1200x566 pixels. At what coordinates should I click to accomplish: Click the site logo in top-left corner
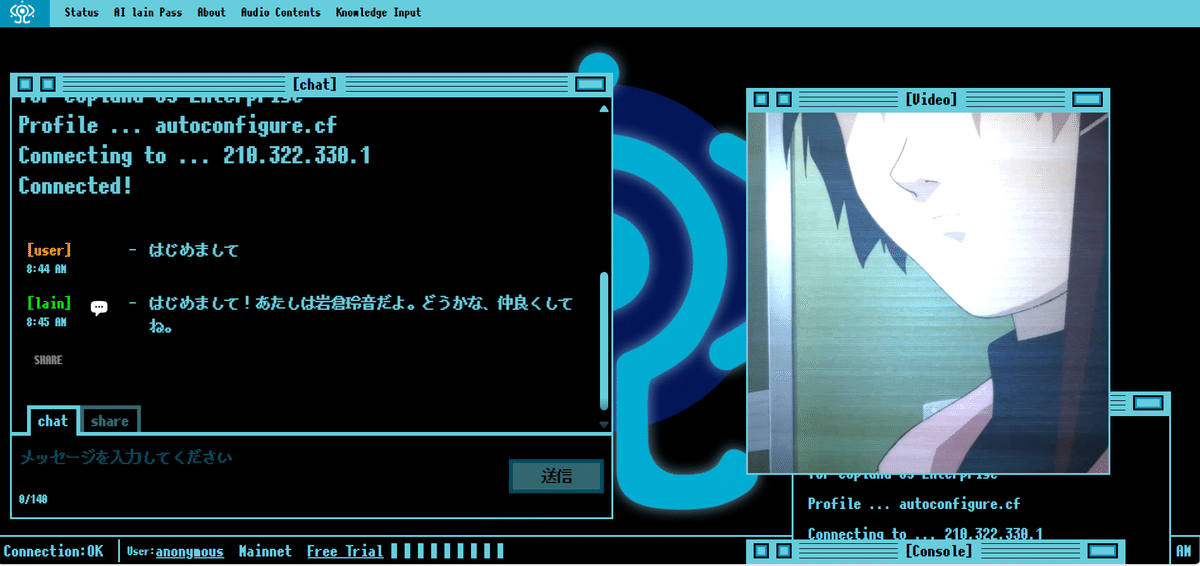24,13
